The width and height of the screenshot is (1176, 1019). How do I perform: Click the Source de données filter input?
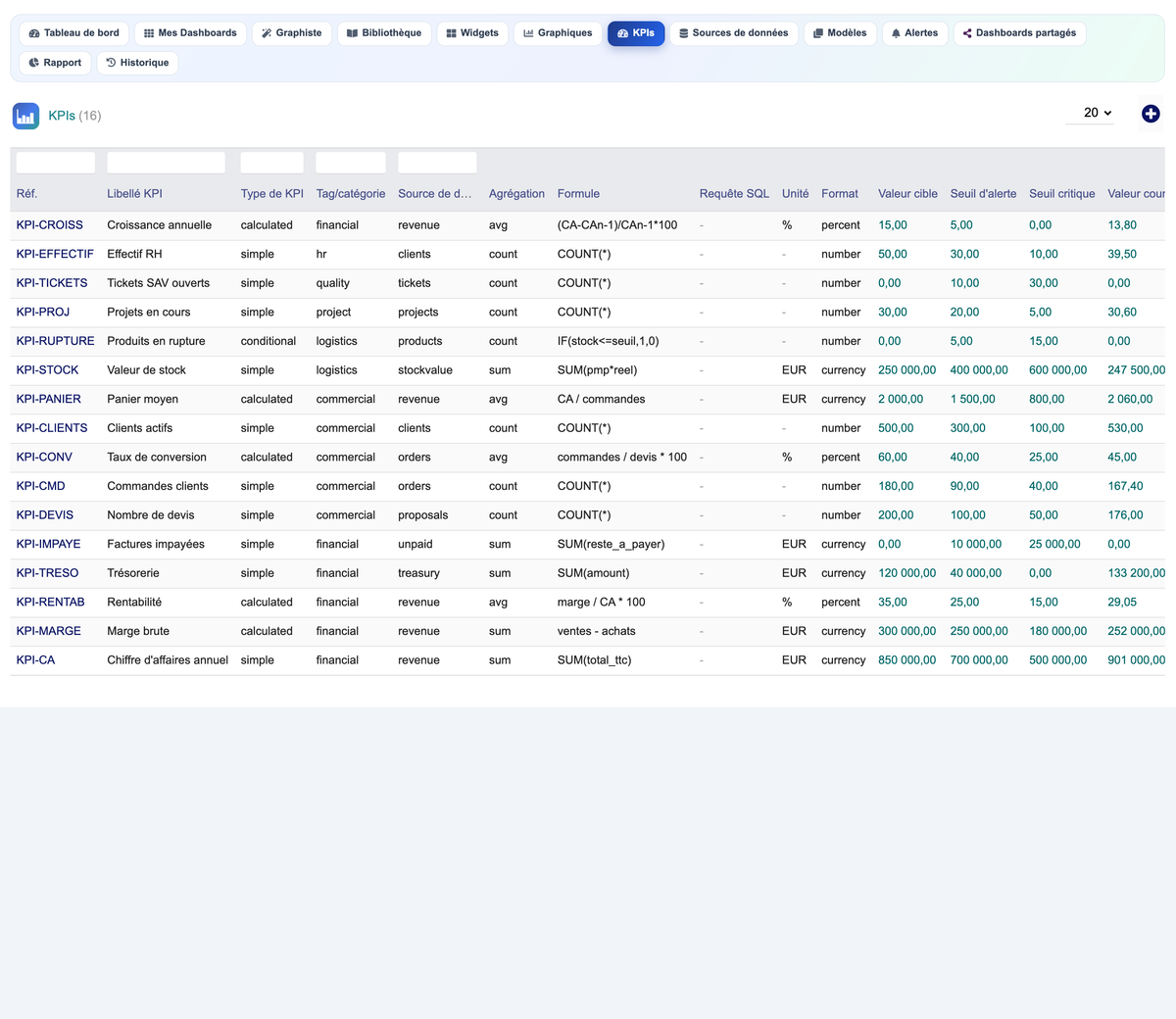point(437,163)
